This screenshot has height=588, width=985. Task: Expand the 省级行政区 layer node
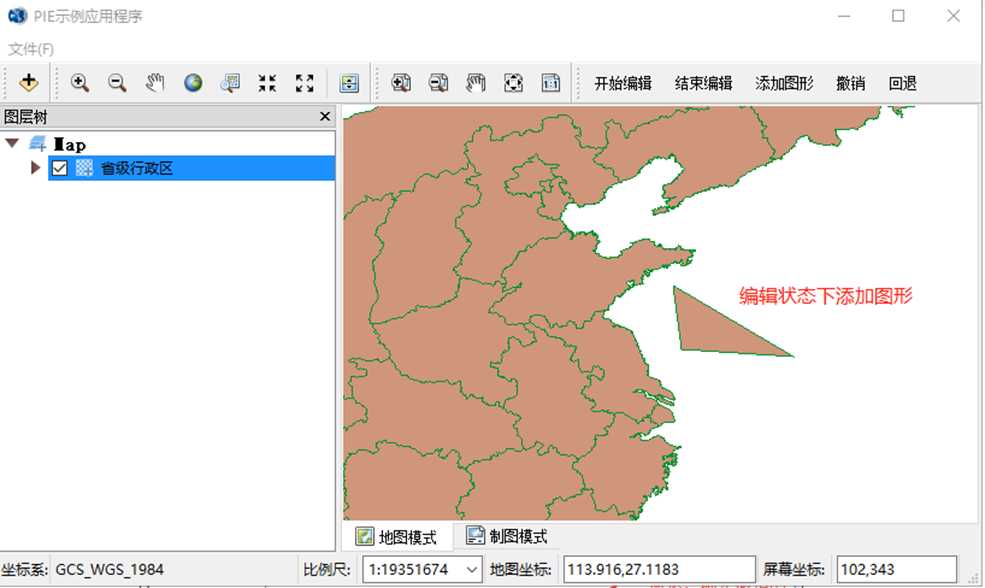click(35, 168)
